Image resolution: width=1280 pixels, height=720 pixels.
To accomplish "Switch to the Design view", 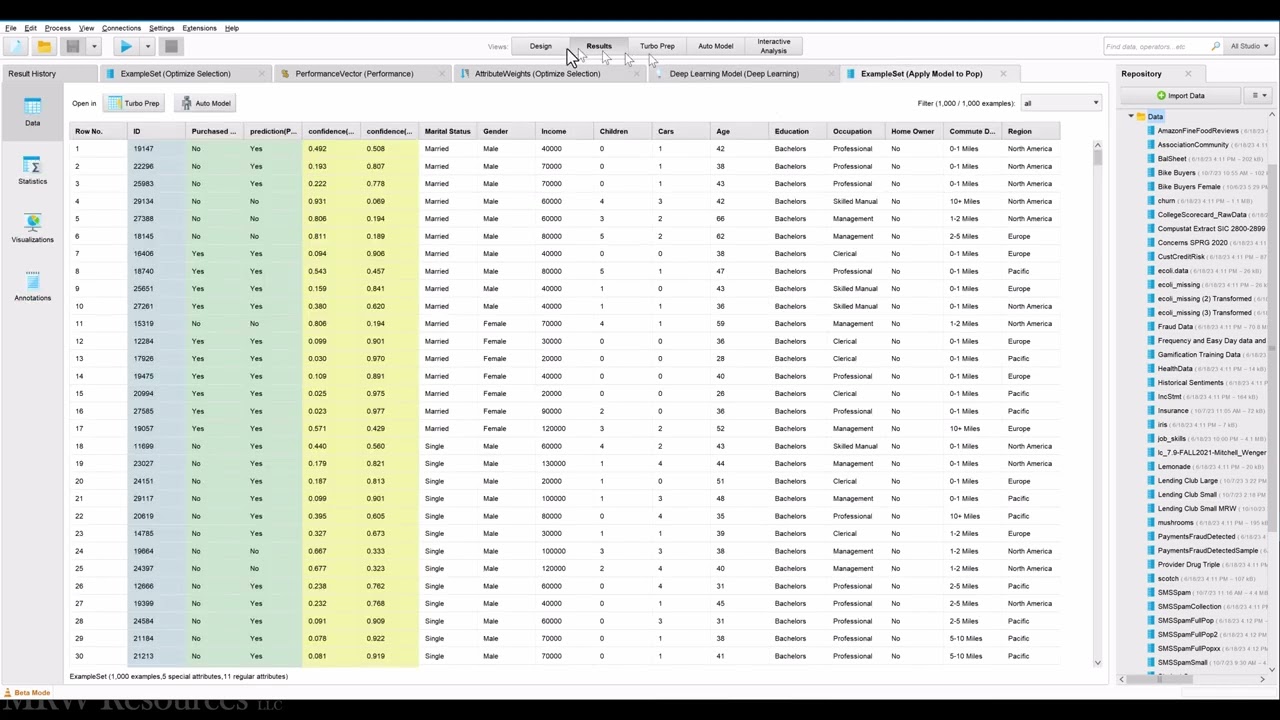I will 540,46.
